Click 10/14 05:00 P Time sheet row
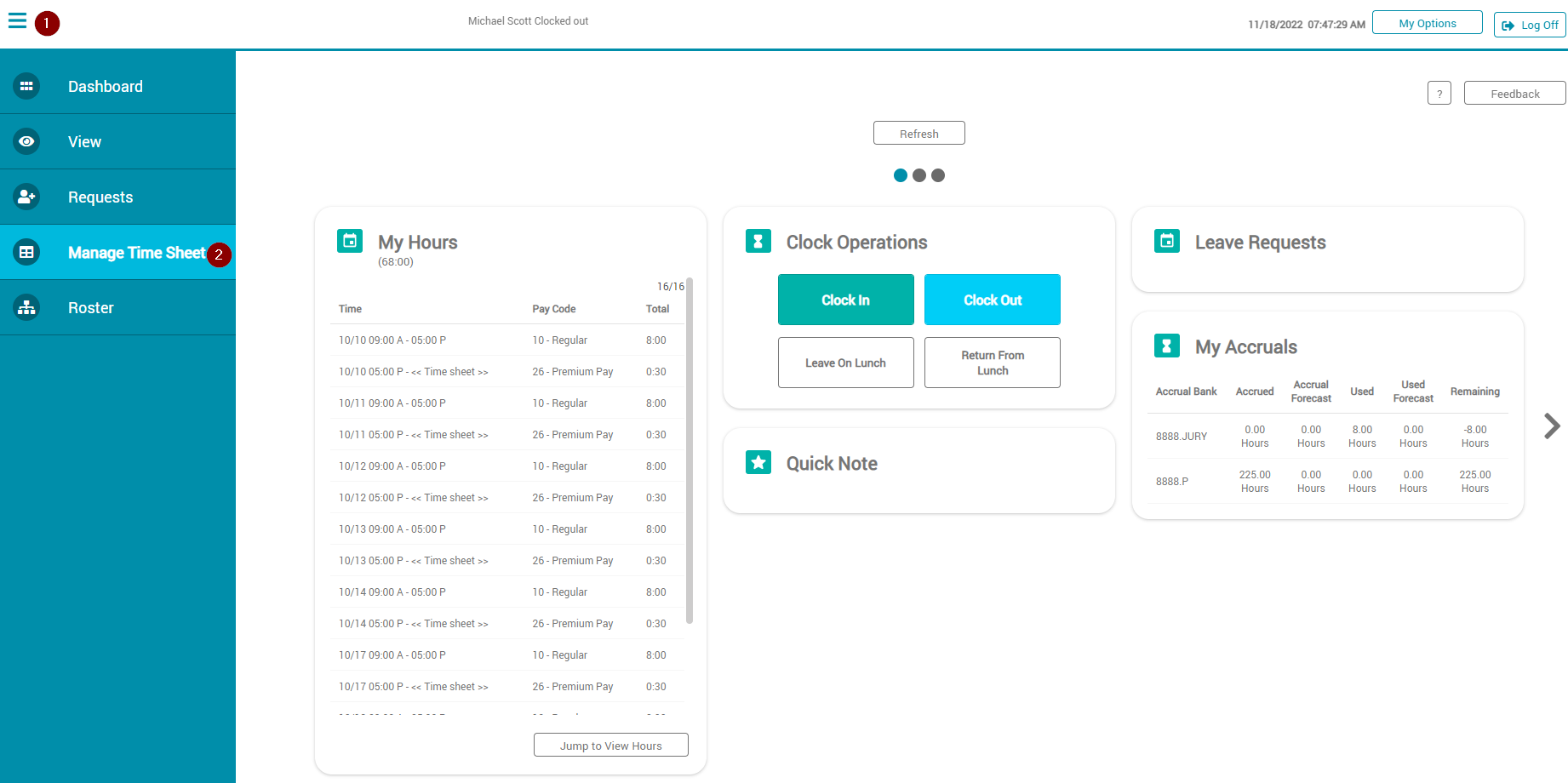Image resolution: width=1568 pixels, height=783 pixels. pyautogui.click(x=507, y=623)
